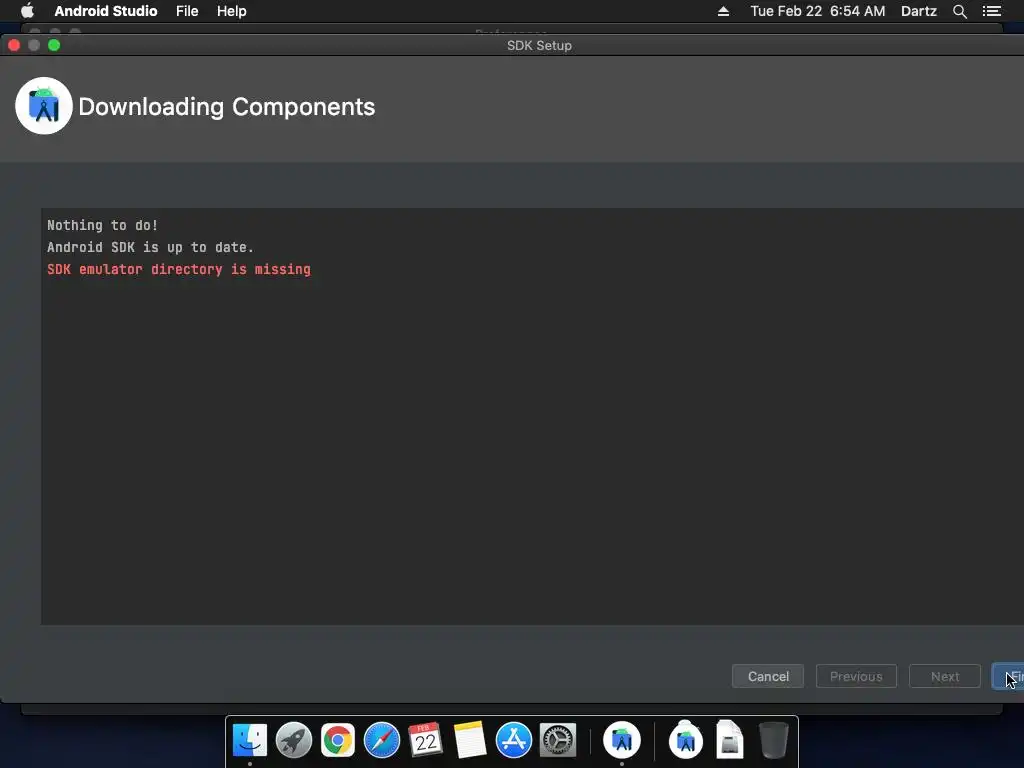This screenshot has height=768, width=1024.
Task: Click the Finish button
Action: [1008, 677]
